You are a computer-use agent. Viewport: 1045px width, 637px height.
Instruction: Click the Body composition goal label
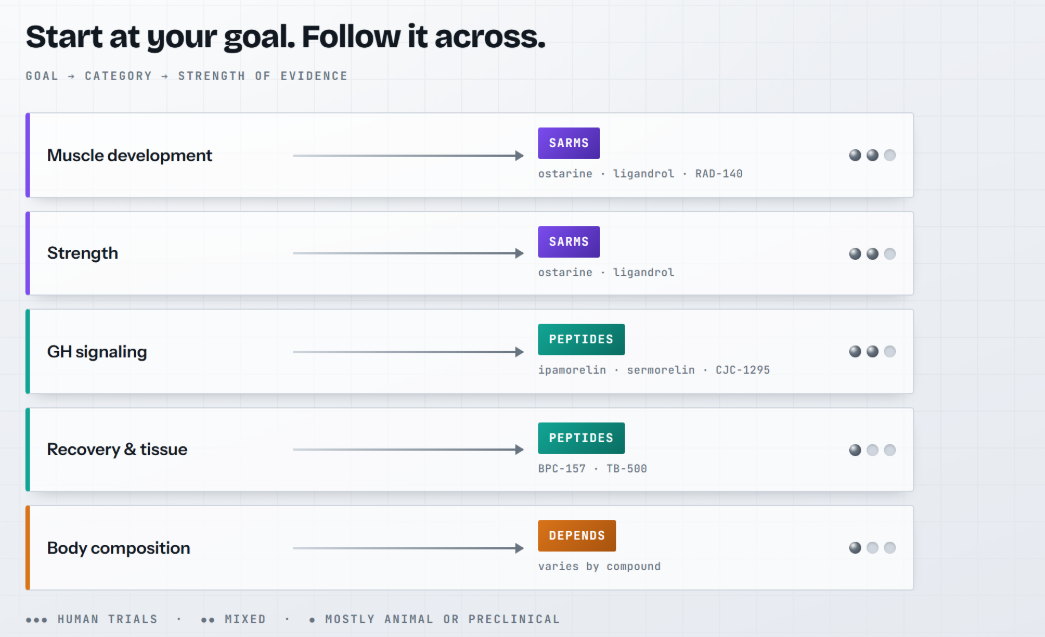(x=118, y=548)
